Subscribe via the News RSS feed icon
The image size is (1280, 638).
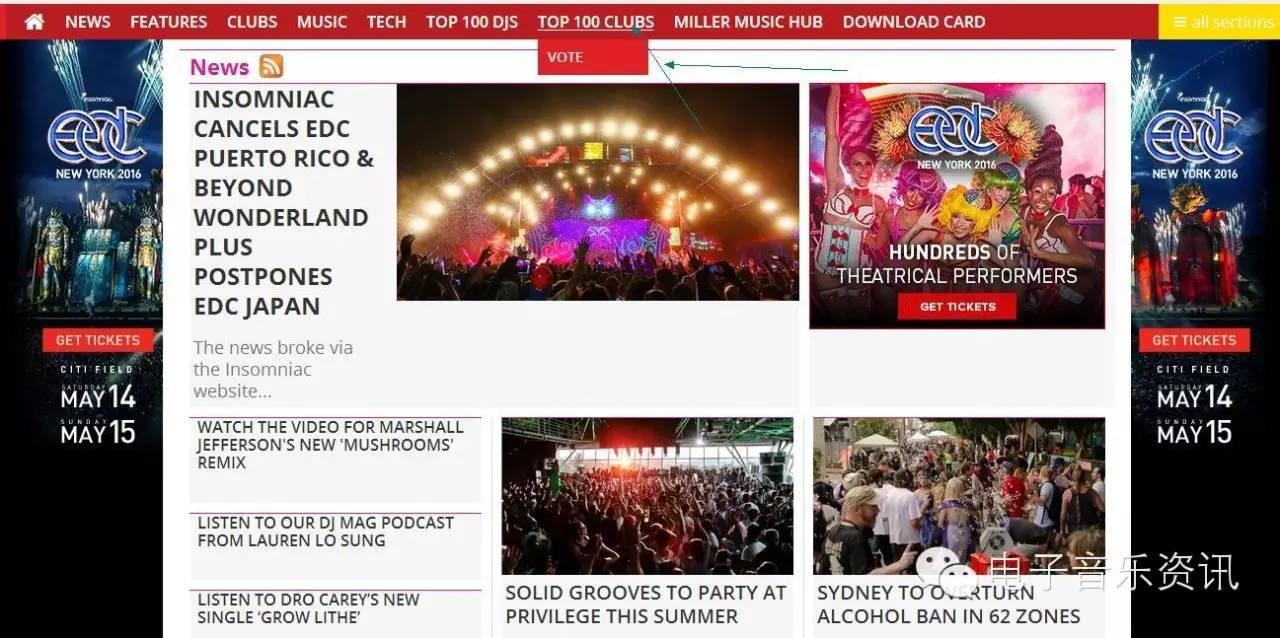click(271, 66)
